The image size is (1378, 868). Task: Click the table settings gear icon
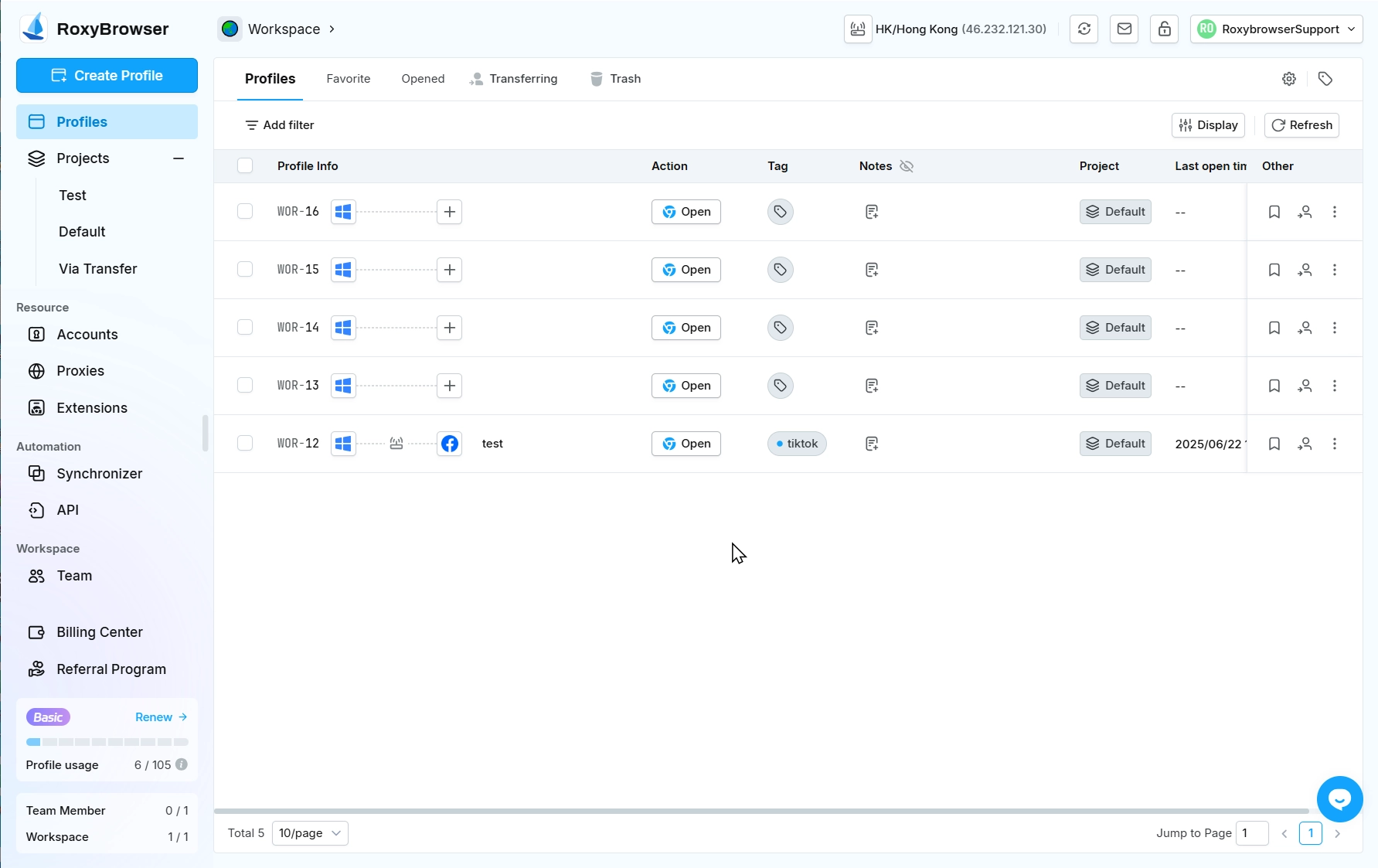point(1288,79)
